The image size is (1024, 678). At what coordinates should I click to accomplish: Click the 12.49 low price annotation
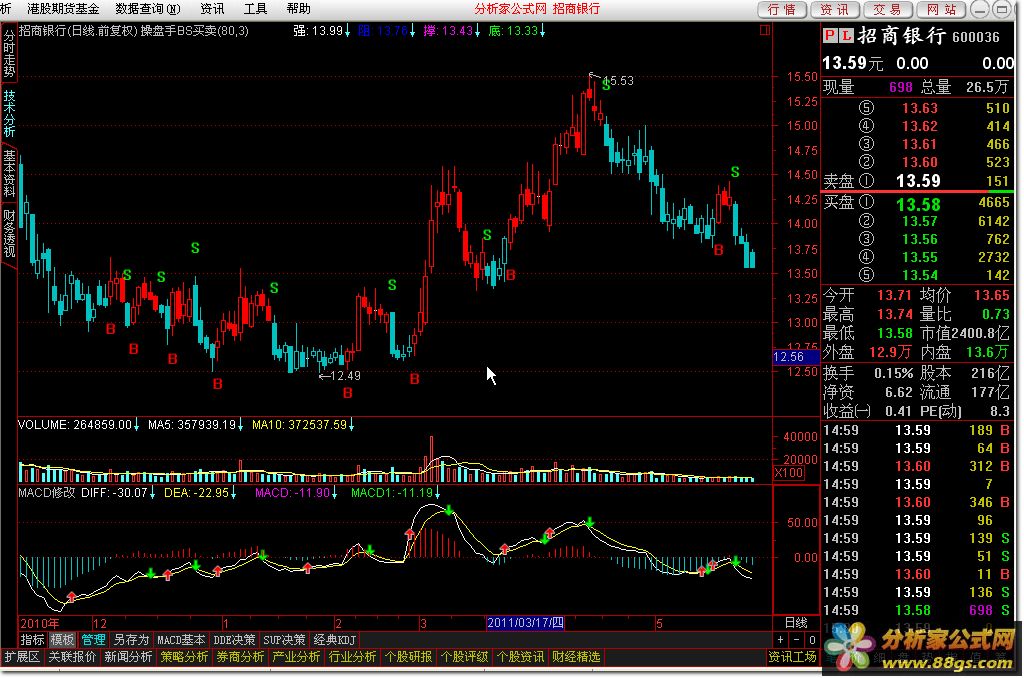[x=340, y=376]
